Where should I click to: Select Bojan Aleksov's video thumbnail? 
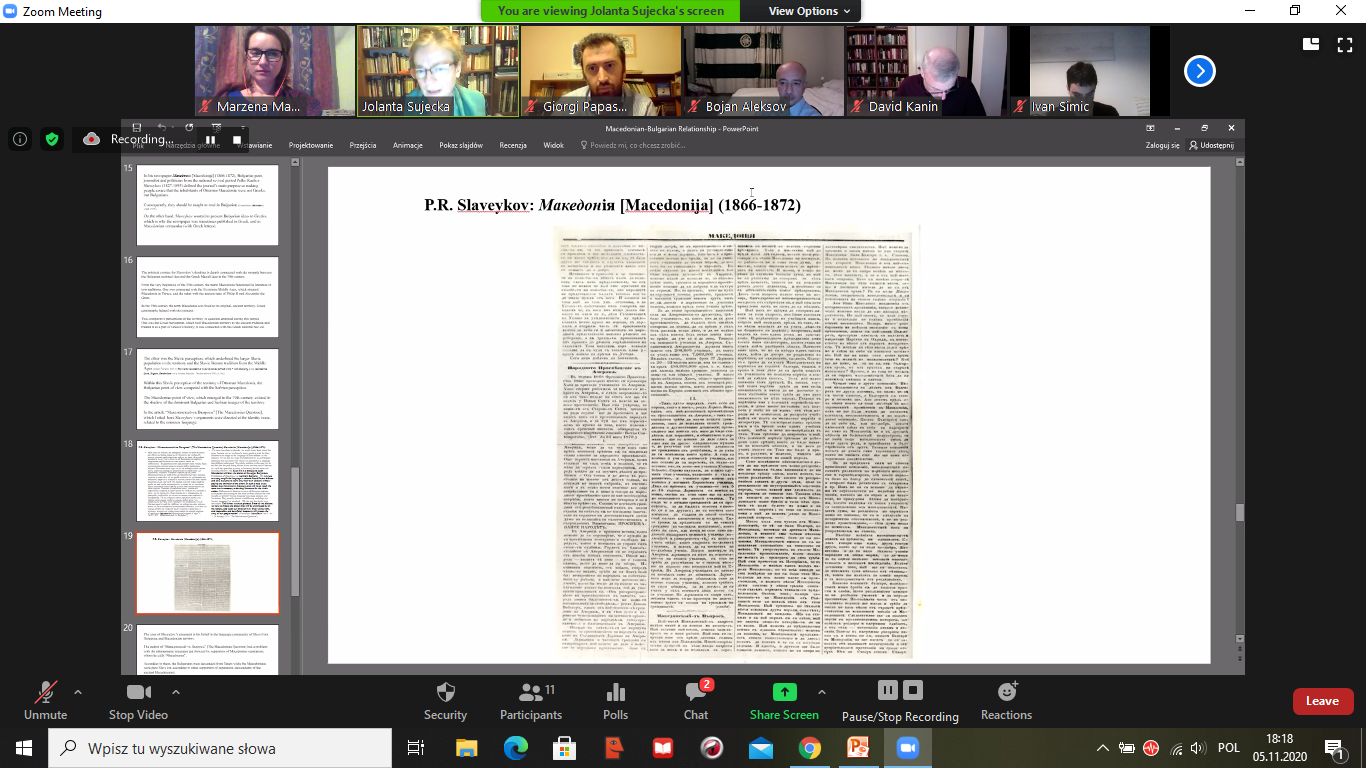tap(764, 71)
